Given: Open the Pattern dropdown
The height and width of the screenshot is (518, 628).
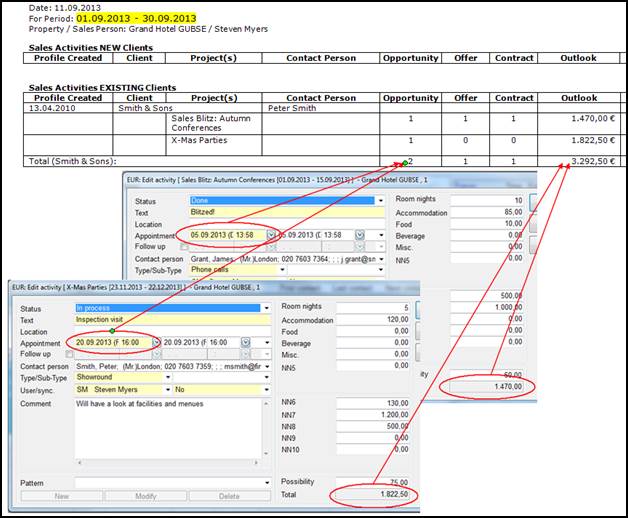Looking at the screenshot, I should (x=268, y=483).
